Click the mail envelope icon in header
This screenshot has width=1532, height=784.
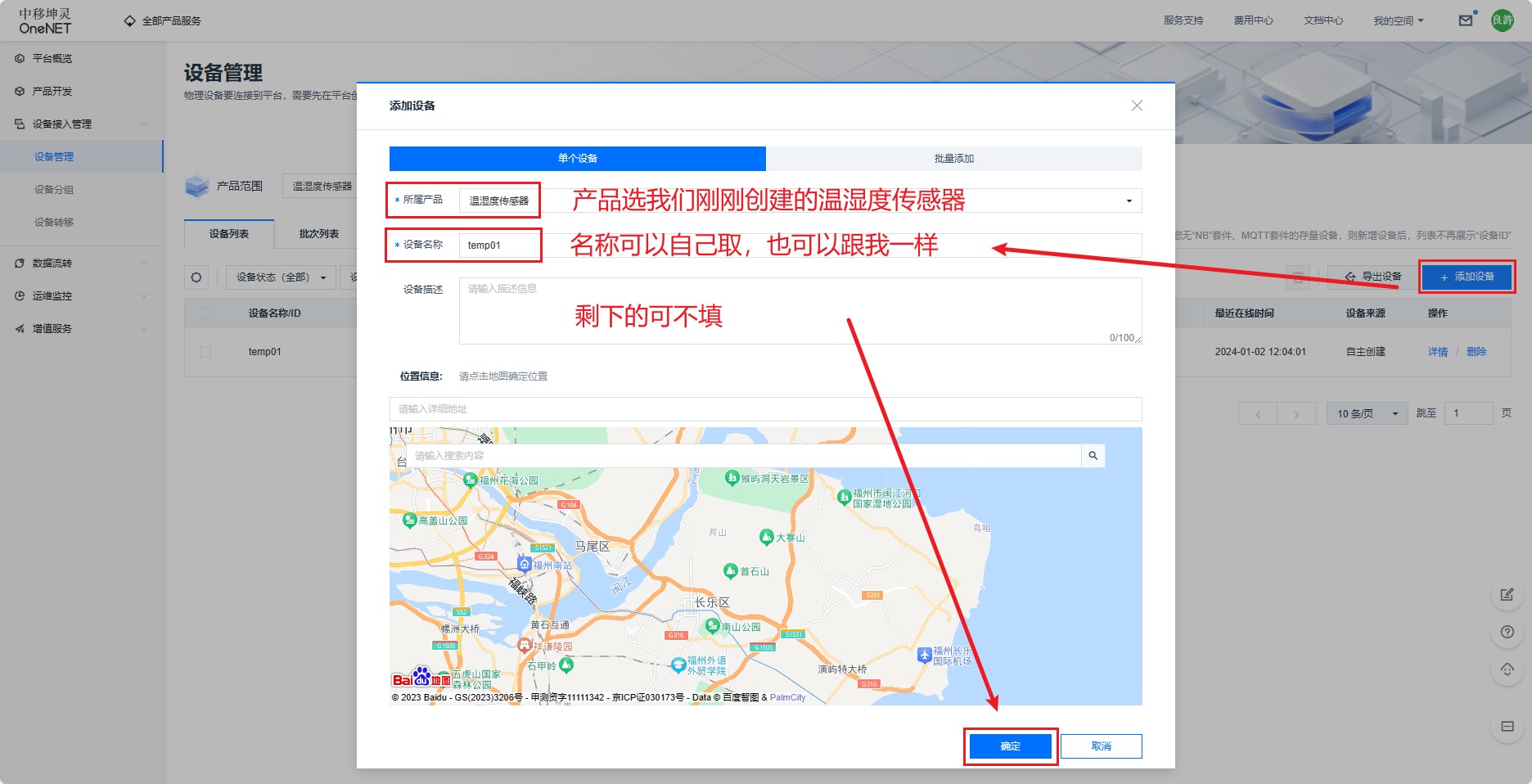1465,20
